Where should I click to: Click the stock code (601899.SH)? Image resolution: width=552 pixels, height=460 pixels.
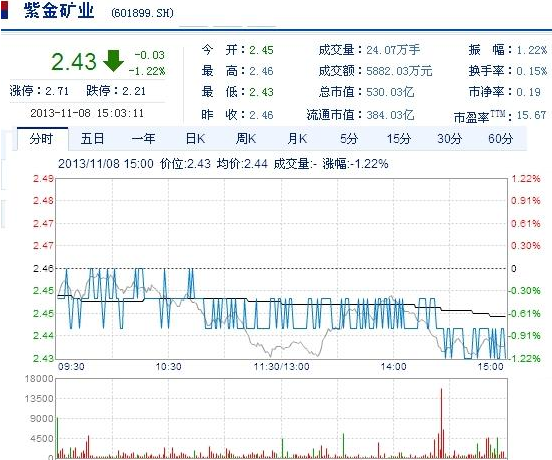pos(142,13)
